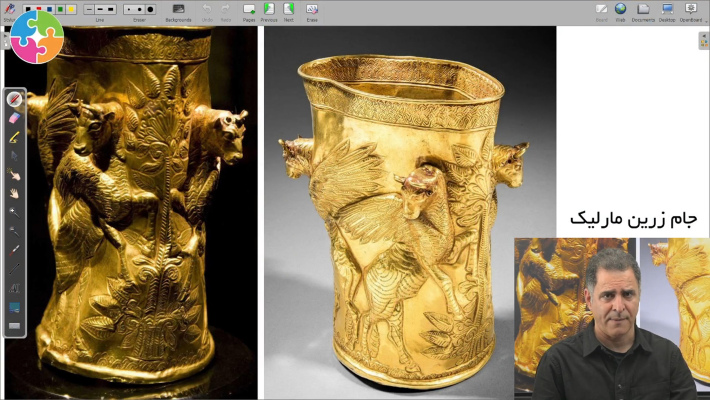Pick the yellow pen color

coord(71,9)
